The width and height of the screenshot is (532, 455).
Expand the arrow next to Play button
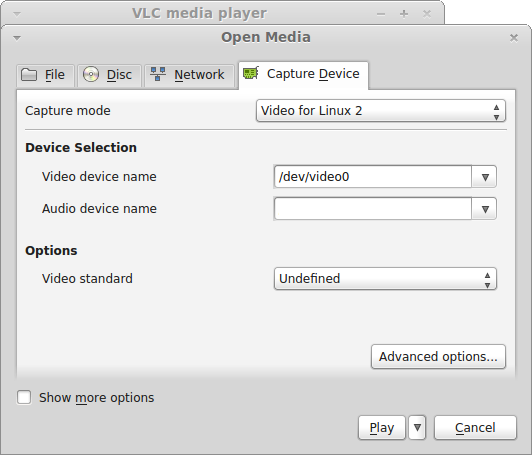click(x=417, y=428)
